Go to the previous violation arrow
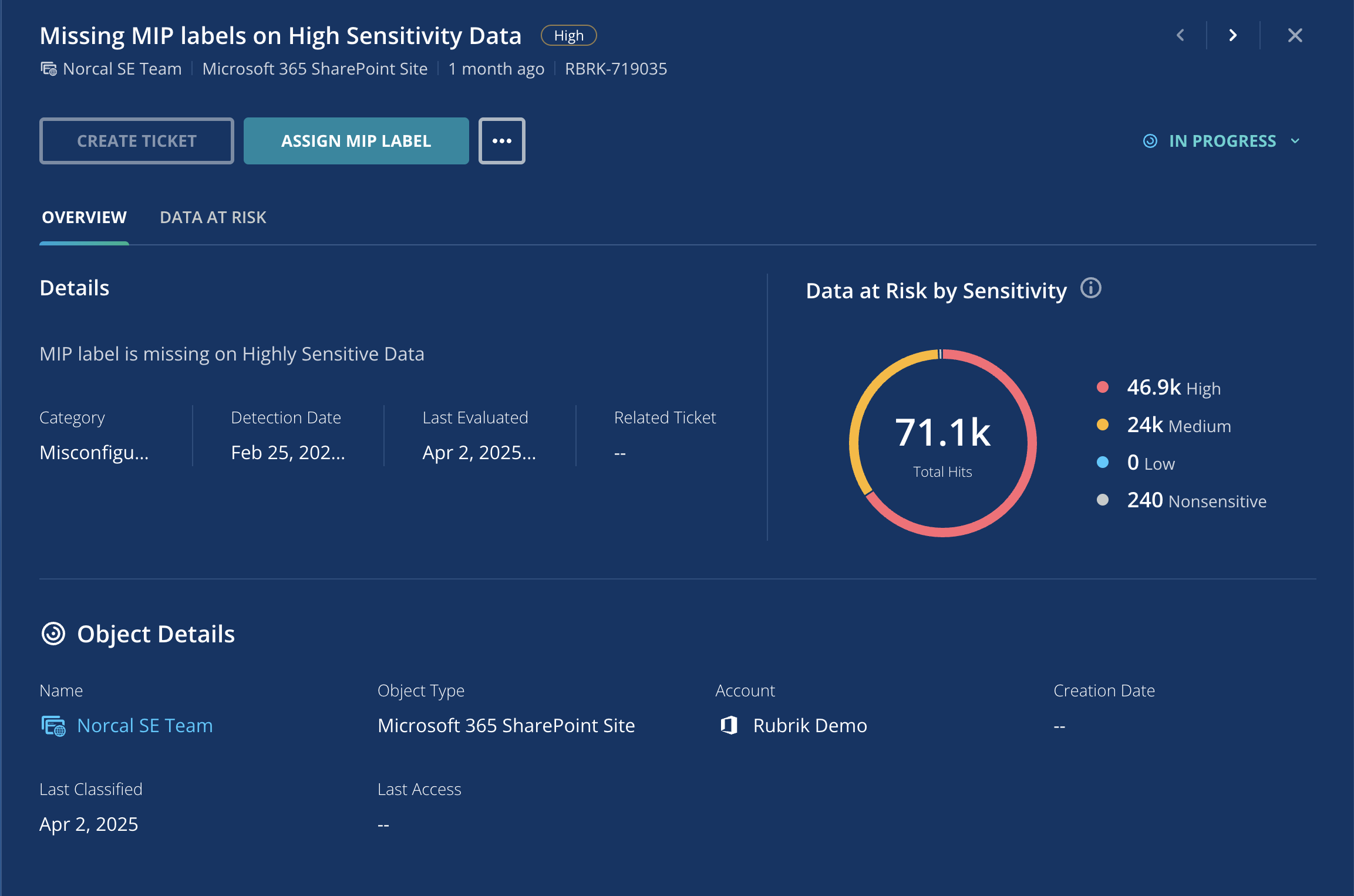This screenshot has height=896, width=1354. coord(1180,35)
